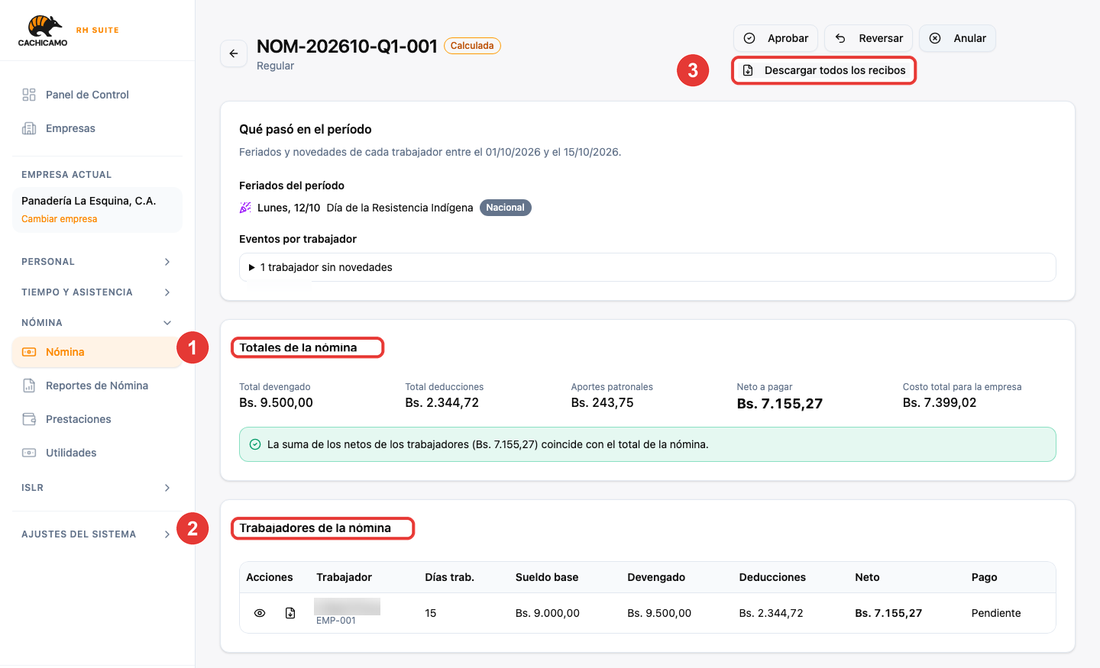1100x668 pixels.
Task: Select the Nómina item in the sidebar
Action: coord(96,352)
